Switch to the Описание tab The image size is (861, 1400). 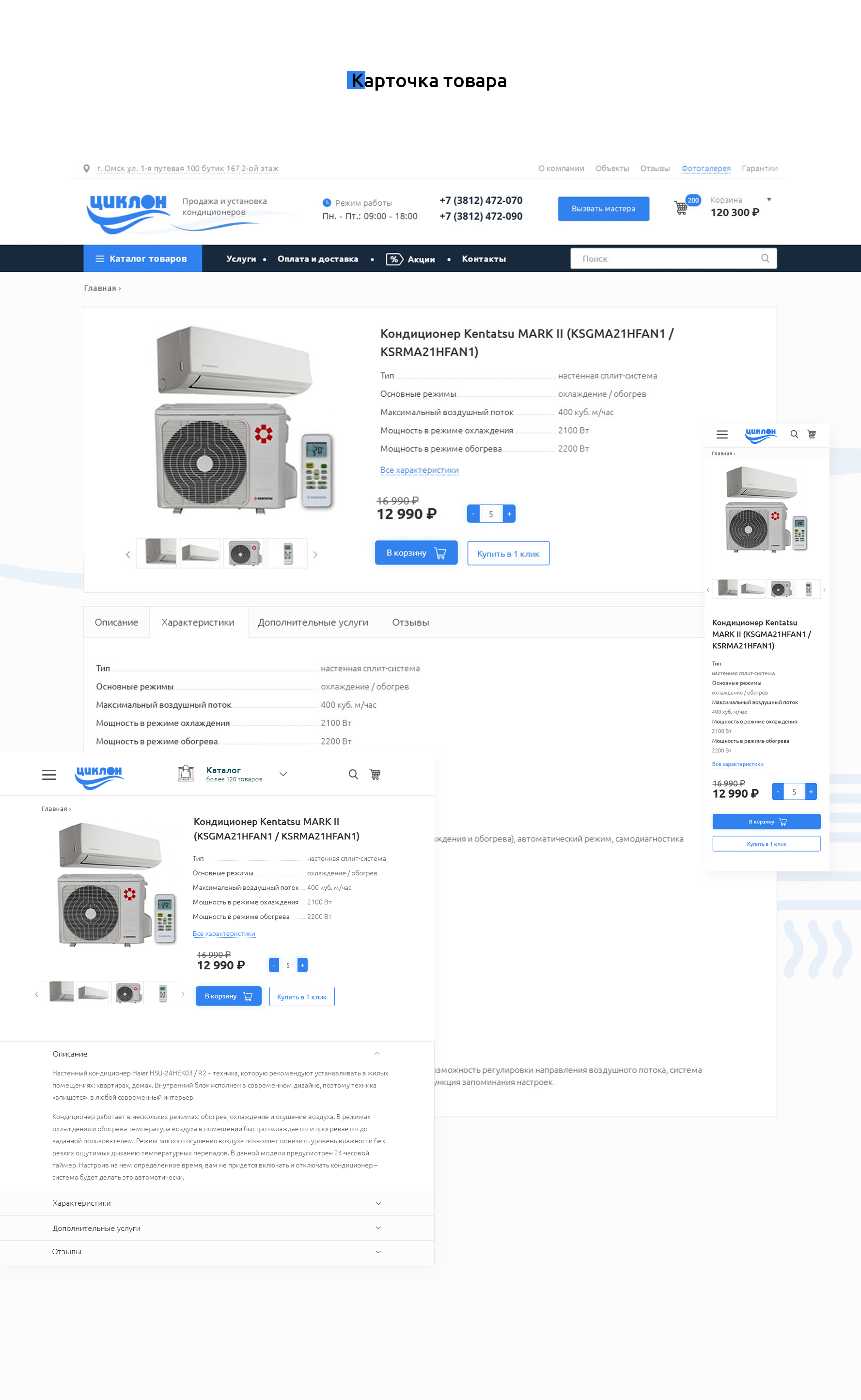(x=116, y=622)
